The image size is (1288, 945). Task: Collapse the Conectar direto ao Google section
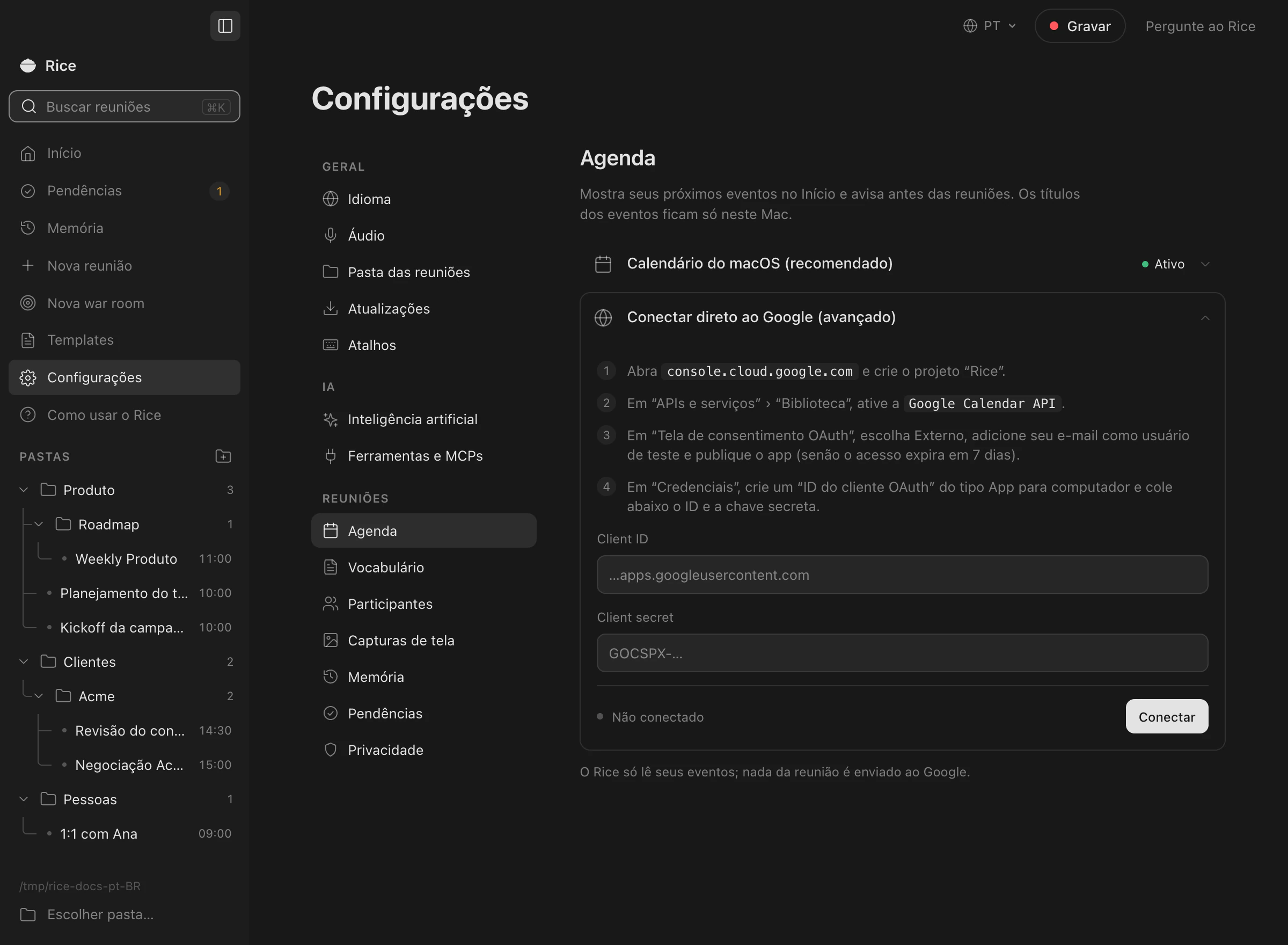tap(1205, 317)
